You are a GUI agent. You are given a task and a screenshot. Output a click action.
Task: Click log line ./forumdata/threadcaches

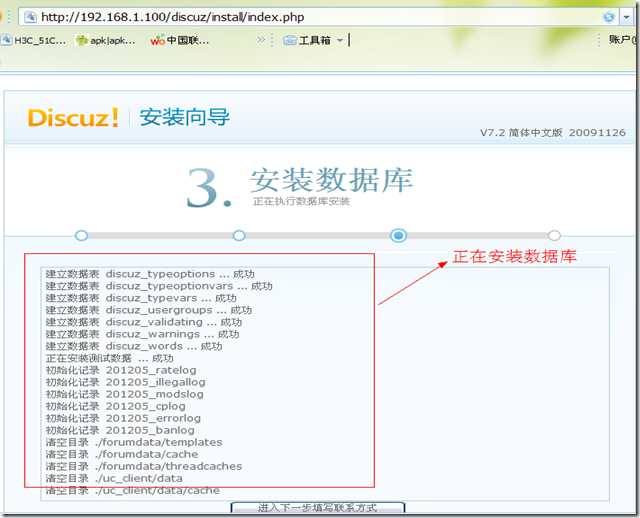(144, 467)
